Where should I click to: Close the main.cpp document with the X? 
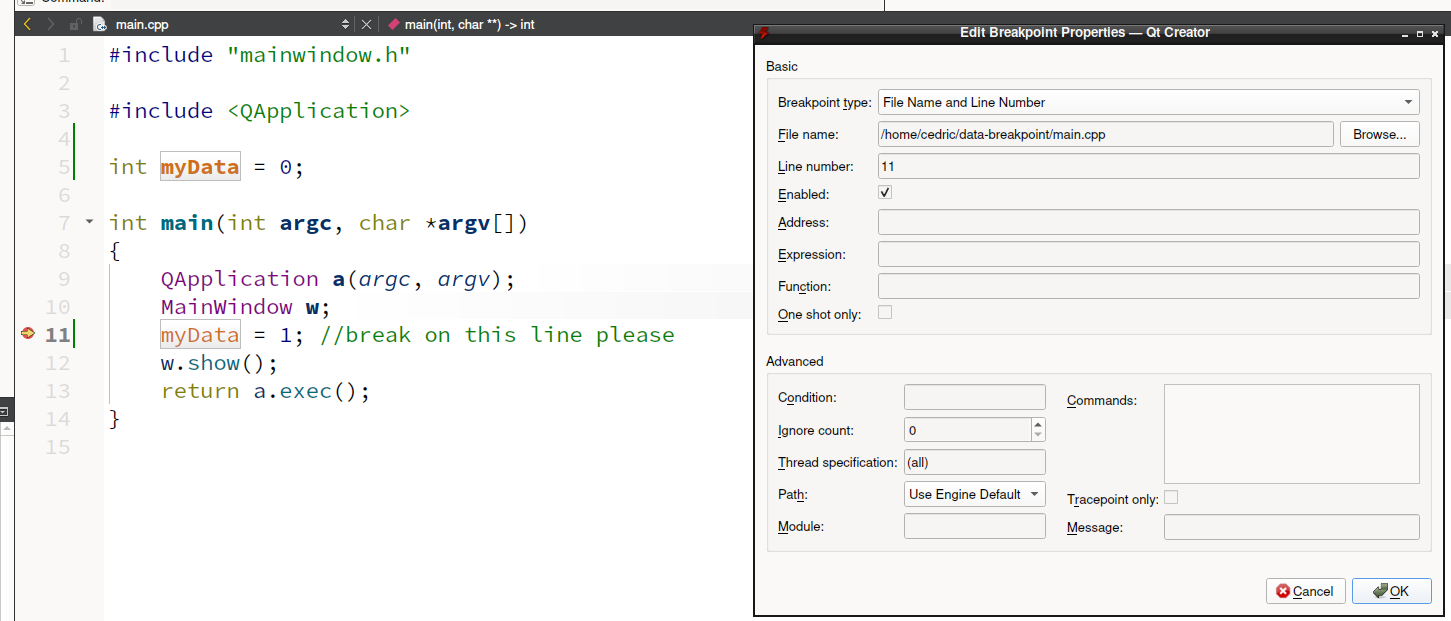coord(366,24)
